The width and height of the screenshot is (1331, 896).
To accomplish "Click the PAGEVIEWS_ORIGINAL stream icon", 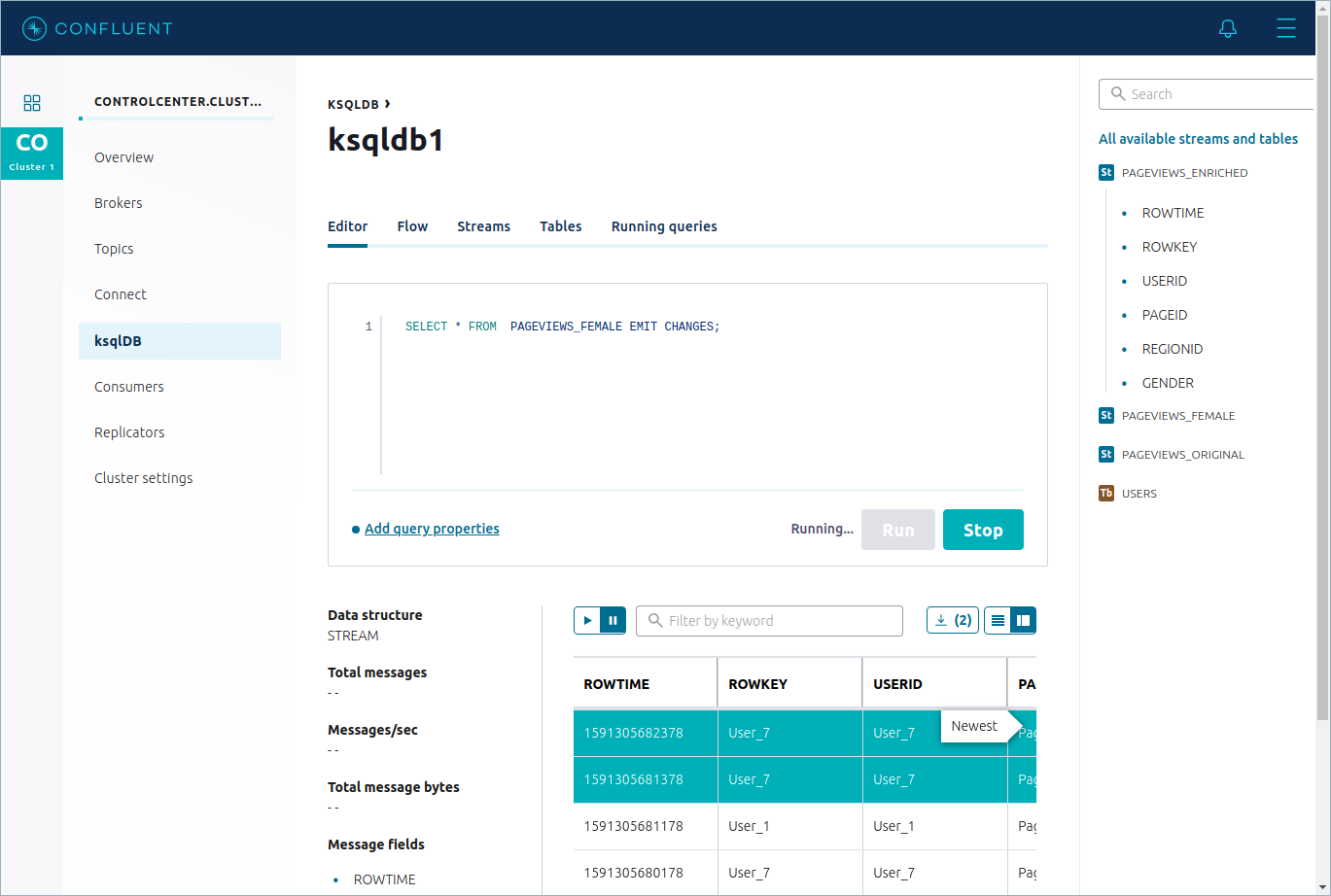I will 1106,455.
